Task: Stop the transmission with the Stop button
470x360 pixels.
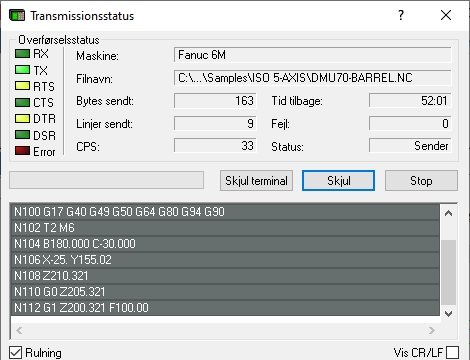Action: [x=421, y=181]
